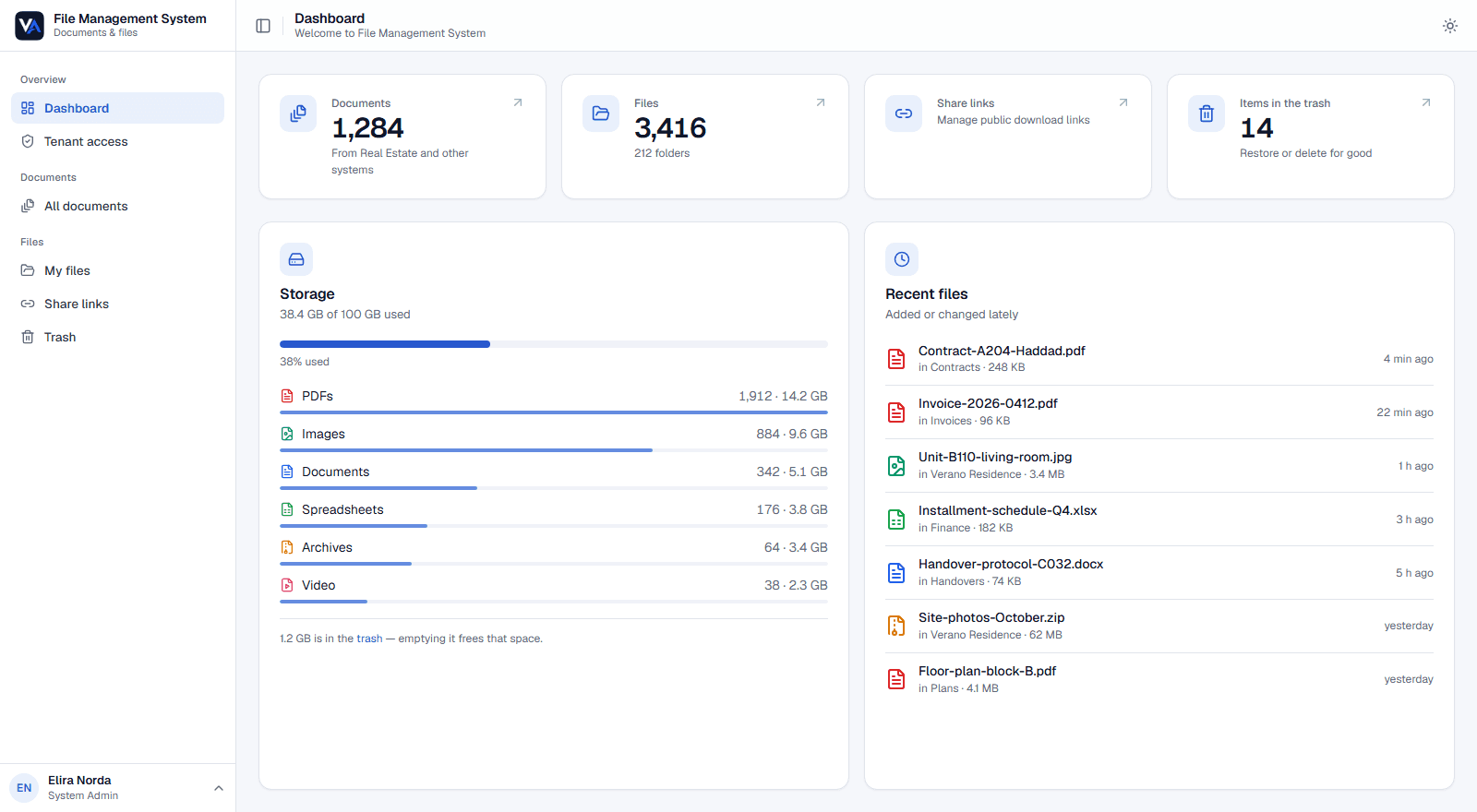Click the Documents storage row label
Viewport: 1477px width, 812px height.
pos(335,472)
